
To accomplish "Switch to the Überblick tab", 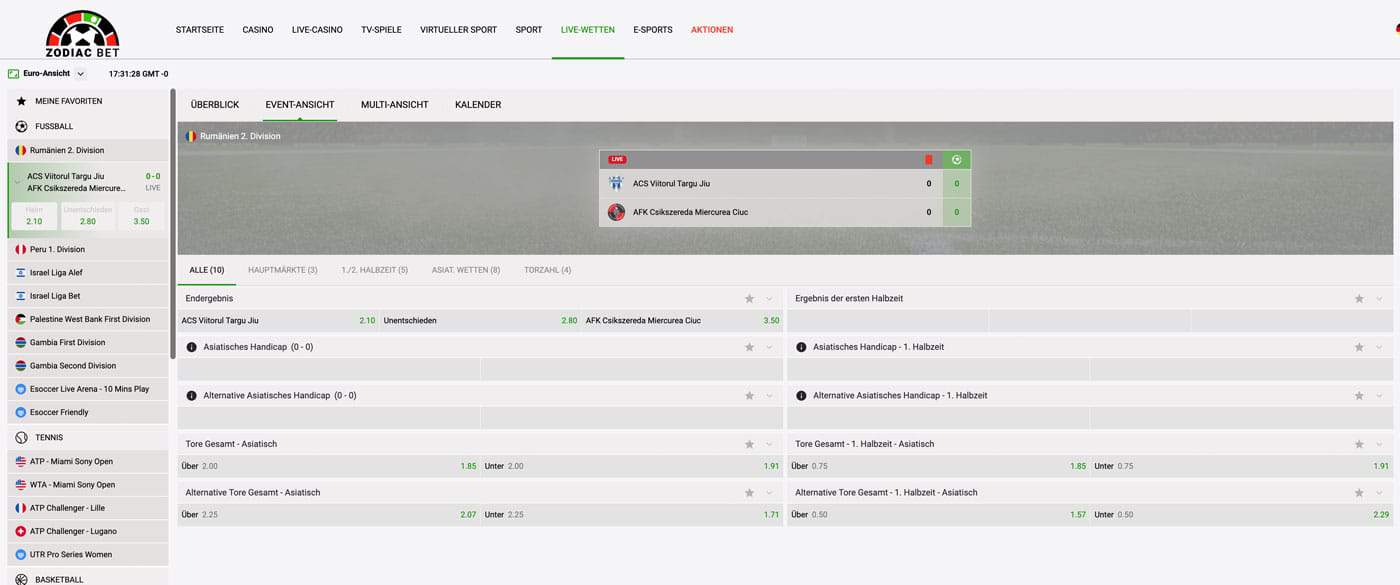I will pos(215,104).
